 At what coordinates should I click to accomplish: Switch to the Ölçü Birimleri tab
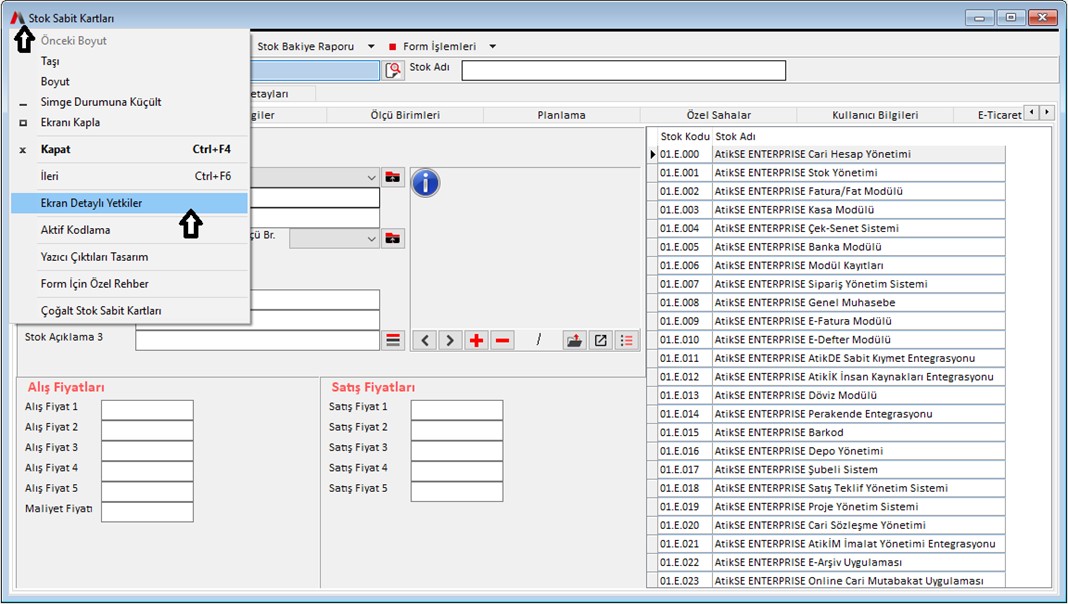pos(405,115)
